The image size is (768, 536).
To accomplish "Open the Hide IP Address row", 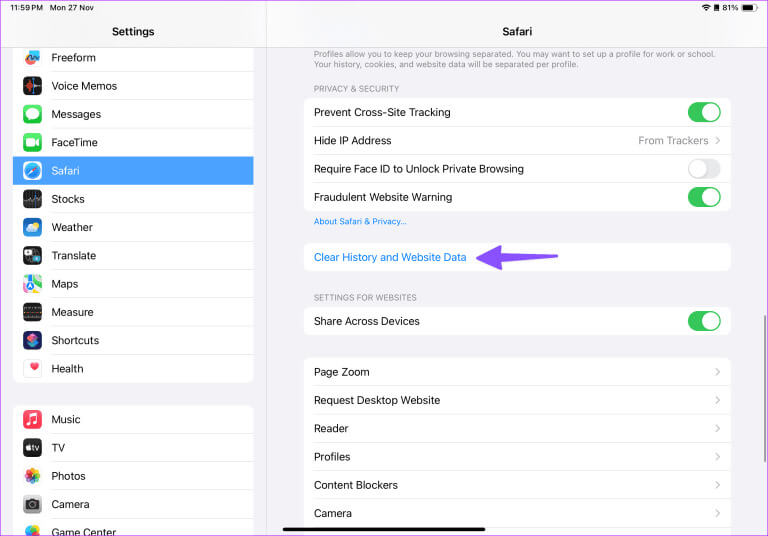I will (517, 141).
